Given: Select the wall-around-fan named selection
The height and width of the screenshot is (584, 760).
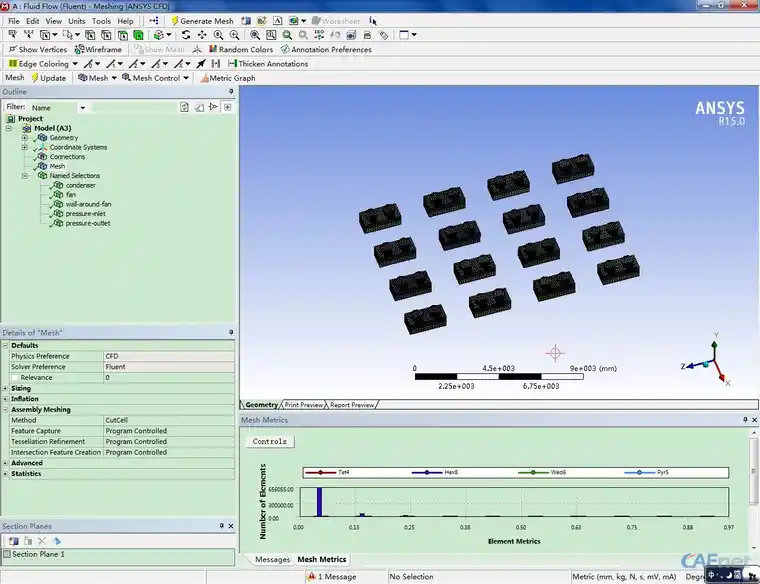Looking at the screenshot, I should 88,204.
